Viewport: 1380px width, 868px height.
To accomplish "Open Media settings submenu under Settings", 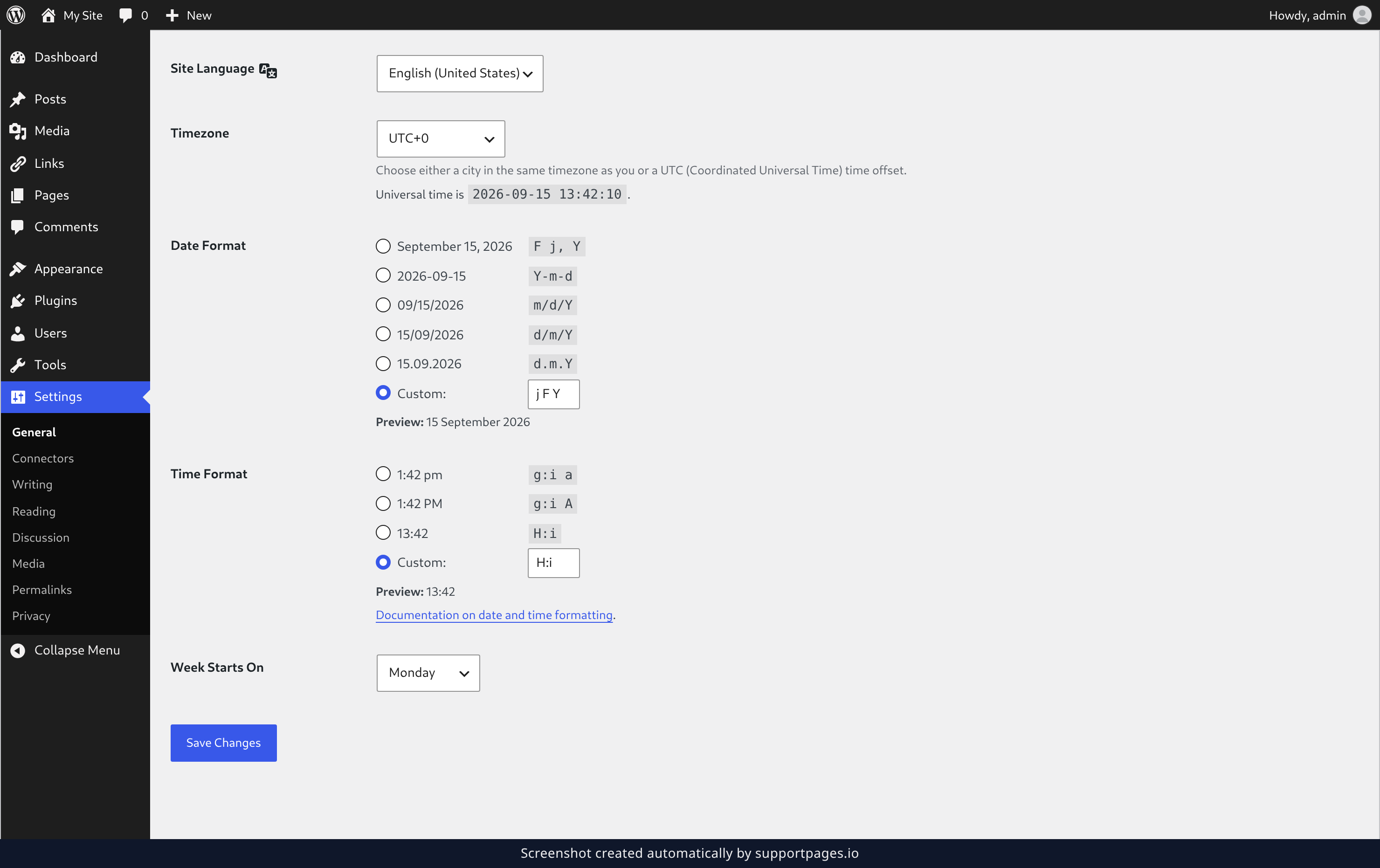I will 28,564.
